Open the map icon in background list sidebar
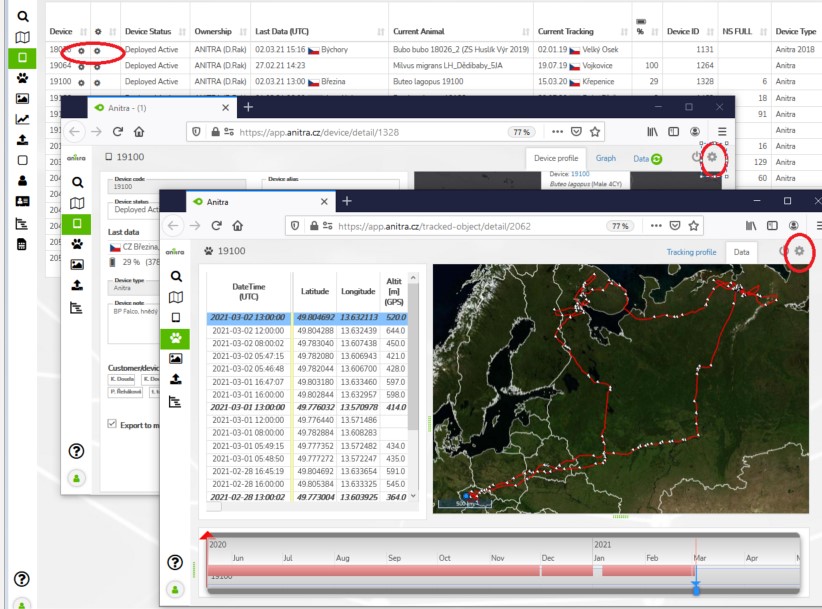This screenshot has height=609, width=822. coord(23,37)
